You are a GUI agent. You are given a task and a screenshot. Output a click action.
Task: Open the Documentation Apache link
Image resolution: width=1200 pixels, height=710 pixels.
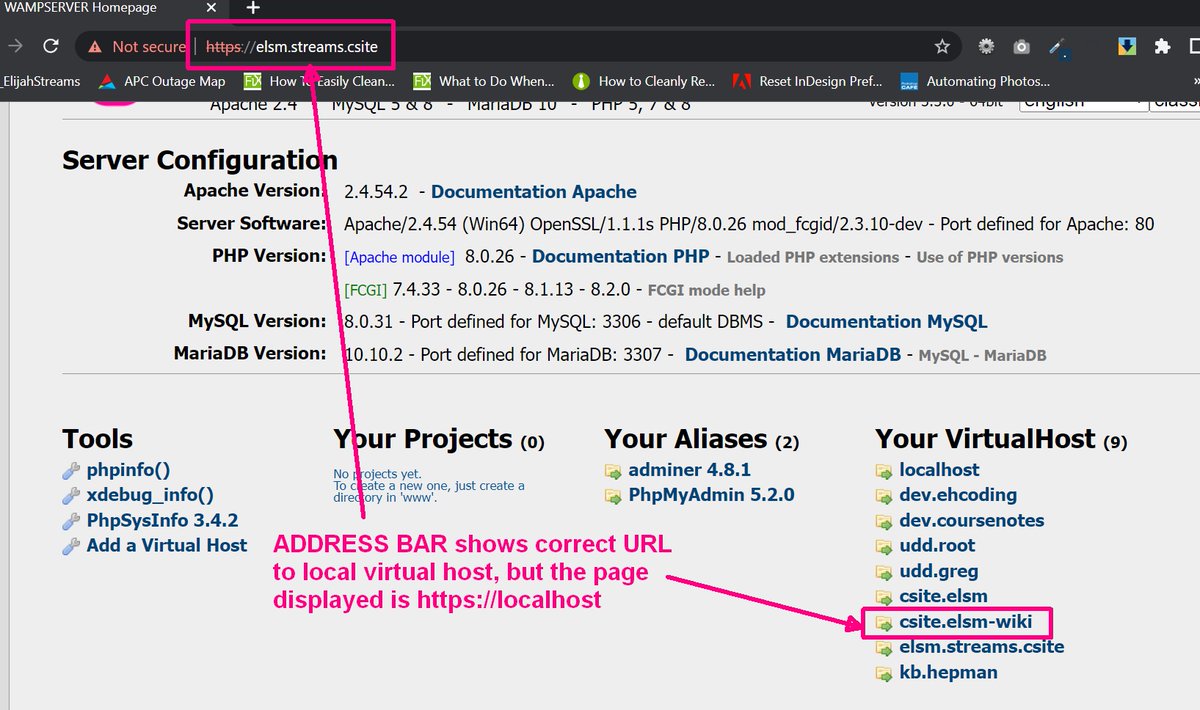point(533,191)
